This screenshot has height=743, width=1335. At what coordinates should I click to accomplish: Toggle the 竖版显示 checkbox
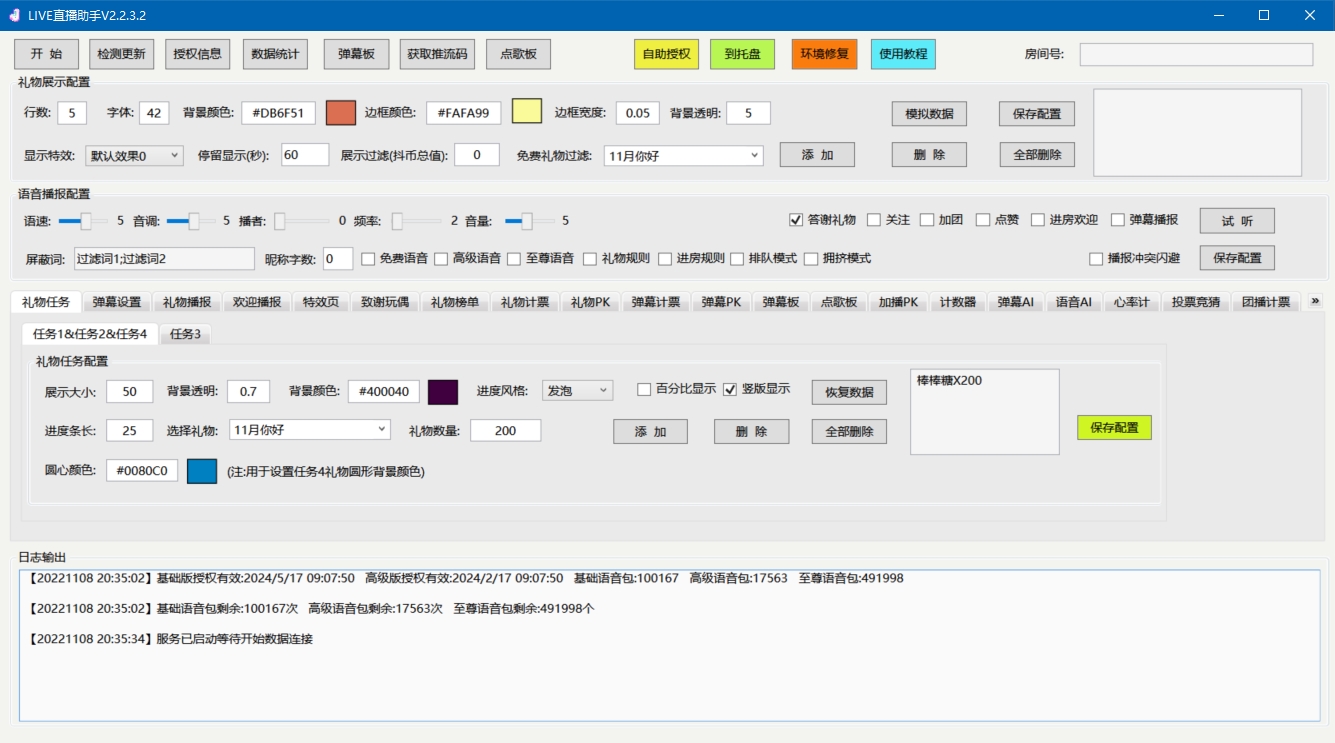[x=730, y=389]
